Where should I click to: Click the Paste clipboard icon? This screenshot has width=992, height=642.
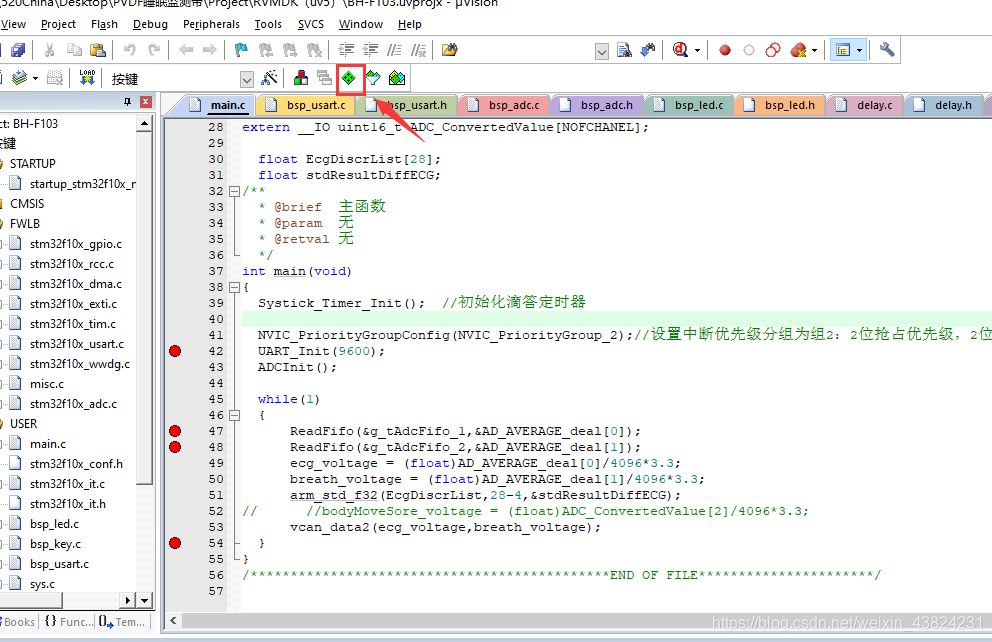(x=97, y=50)
